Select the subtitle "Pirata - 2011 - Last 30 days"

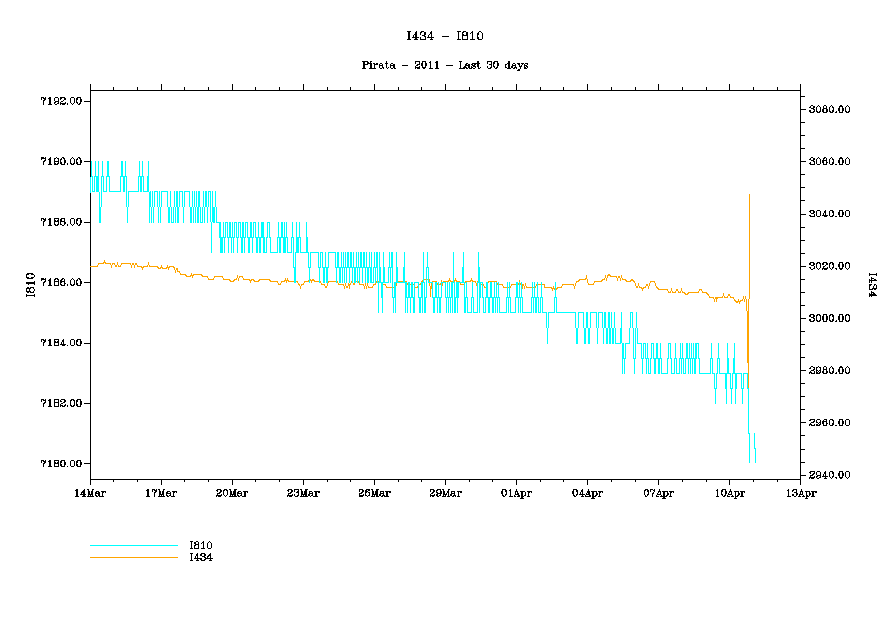tap(445, 65)
